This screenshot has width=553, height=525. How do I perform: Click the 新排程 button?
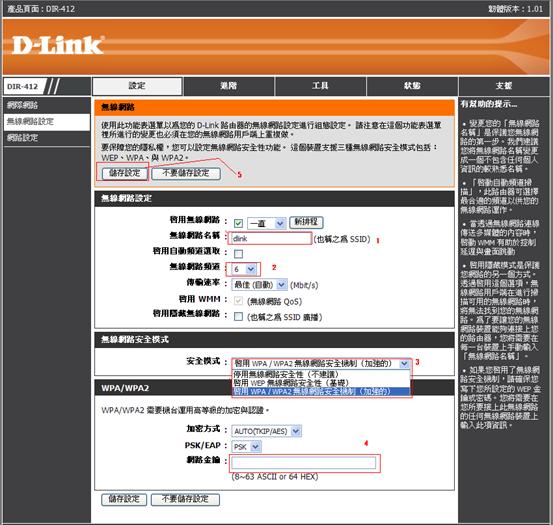pyautogui.click(x=306, y=222)
